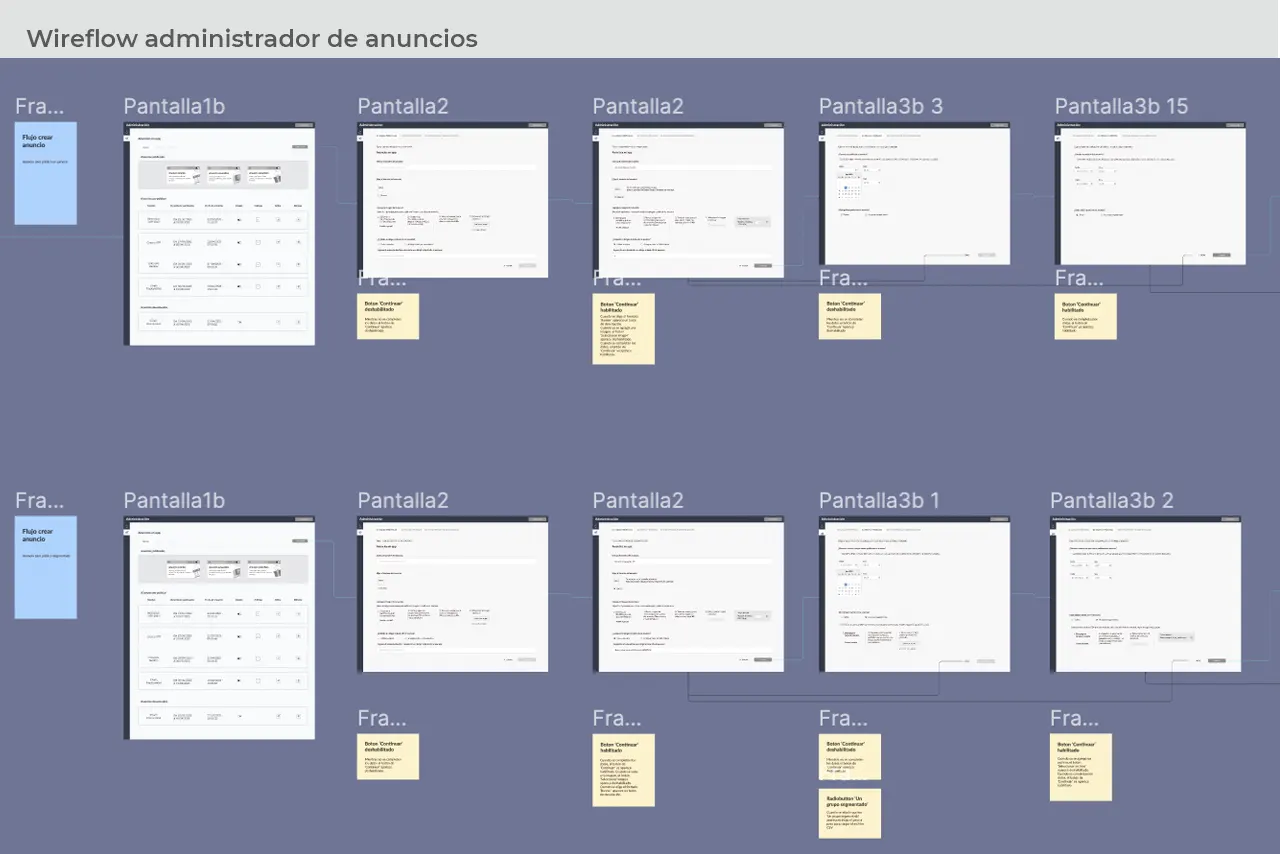Screen dimensions: 1280x854
Task: Open the Pantalla3b 15 wireframe screen
Action: [1150, 193]
